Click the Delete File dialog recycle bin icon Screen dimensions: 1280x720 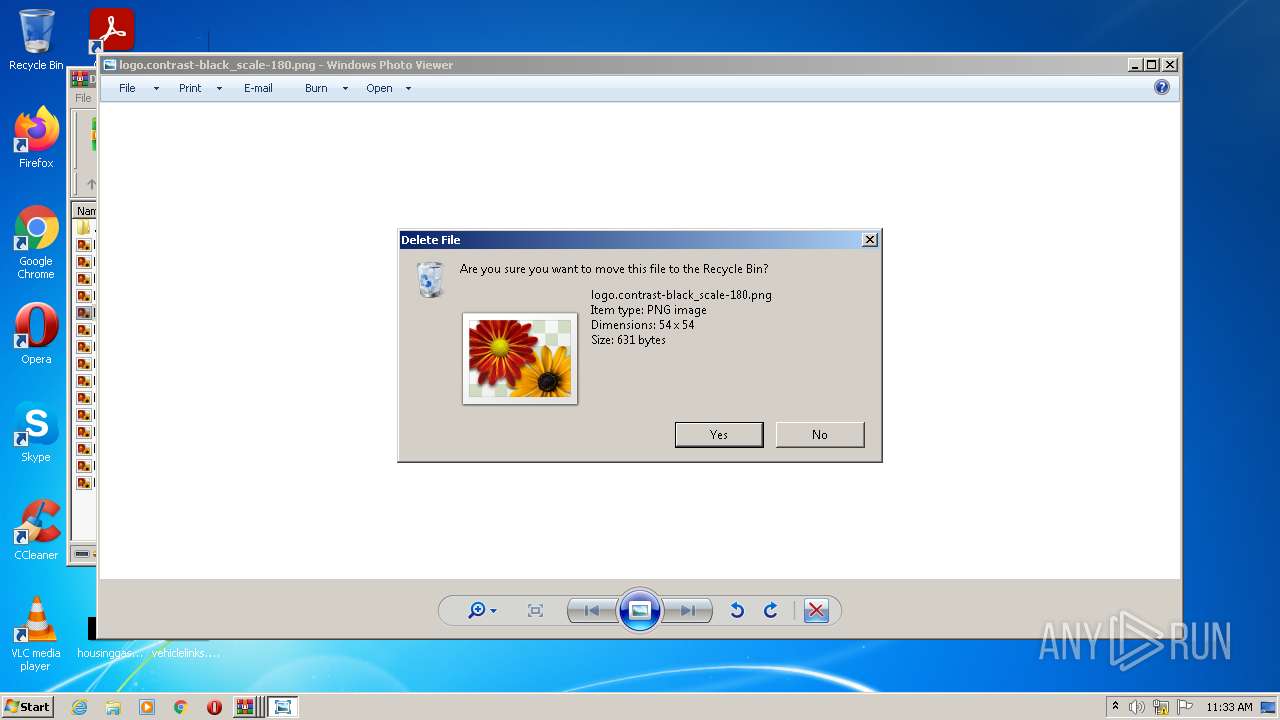tap(430, 279)
